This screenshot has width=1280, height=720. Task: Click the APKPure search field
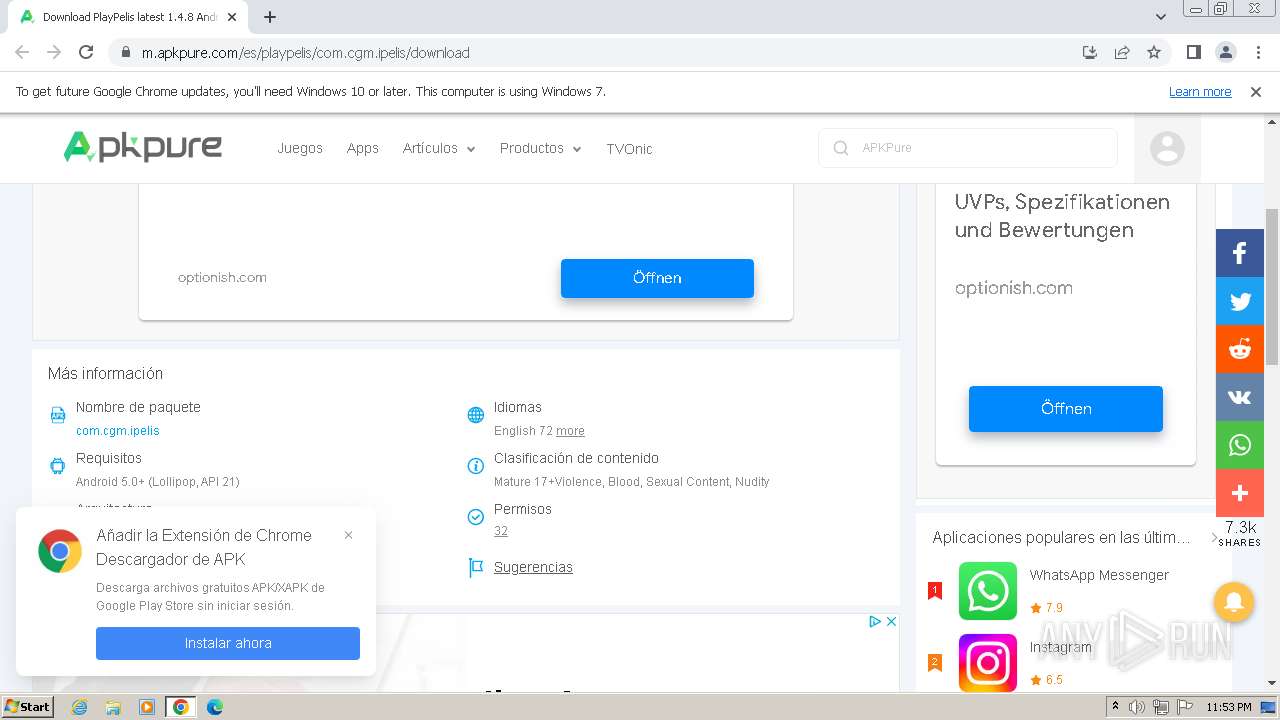click(968, 148)
